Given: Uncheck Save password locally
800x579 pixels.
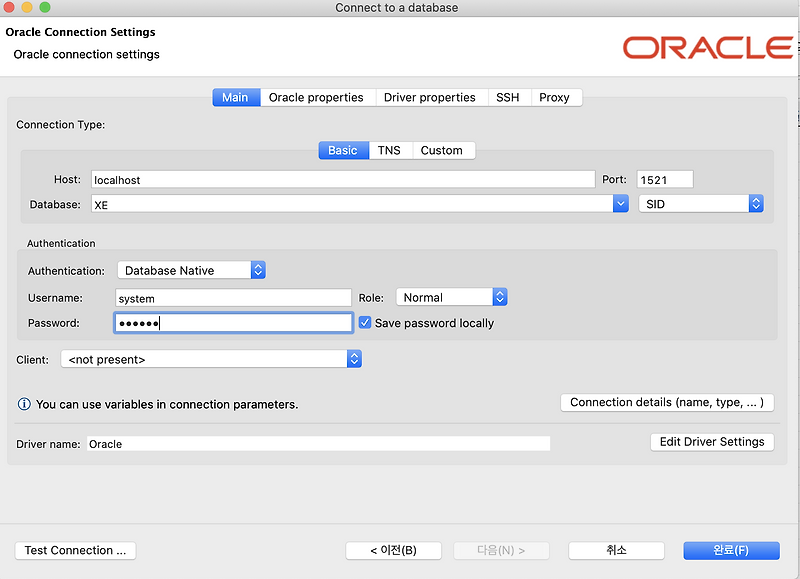Looking at the screenshot, I should 365,322.
